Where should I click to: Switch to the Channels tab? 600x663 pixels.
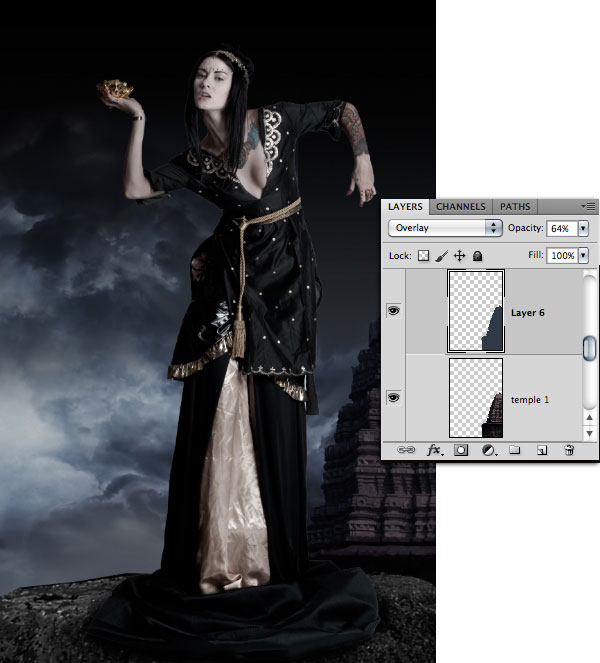[x=461, y=206]
